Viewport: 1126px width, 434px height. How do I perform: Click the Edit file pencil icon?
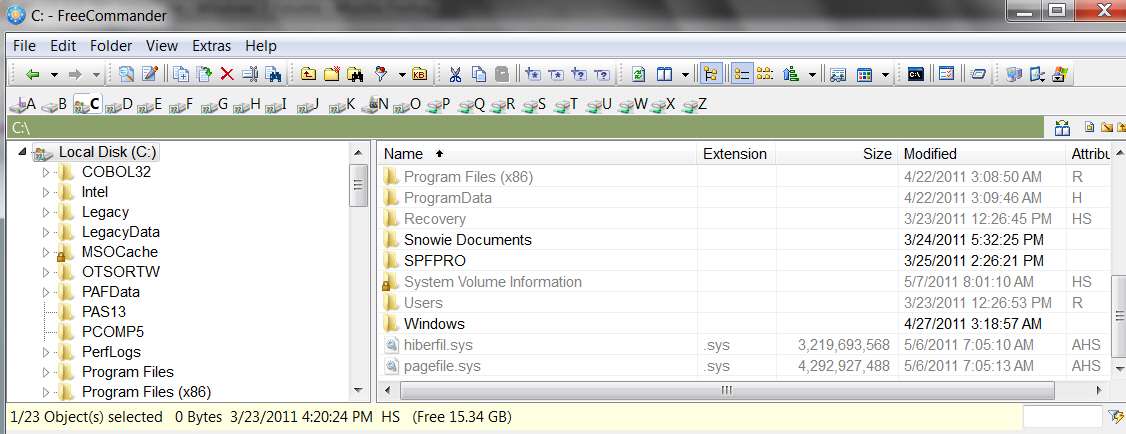[149, 74]
